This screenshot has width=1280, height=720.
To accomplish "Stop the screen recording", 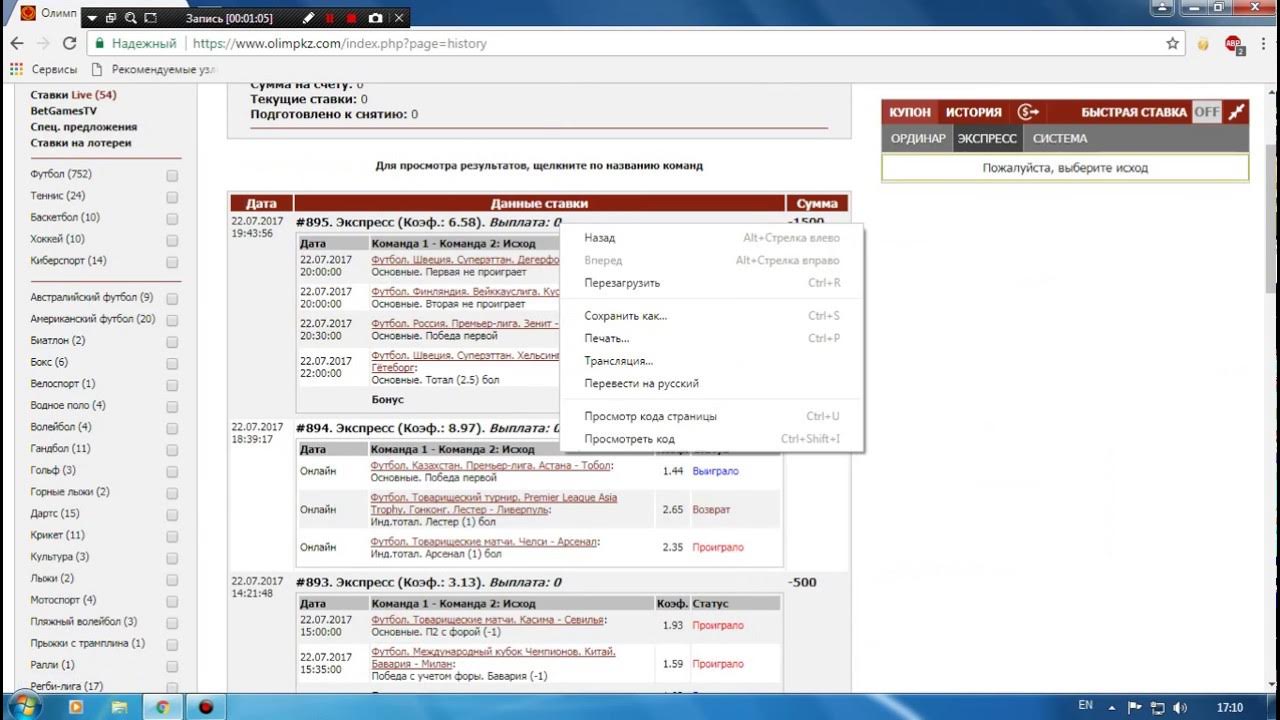I will pyautogui.click(x=351, y=18).
